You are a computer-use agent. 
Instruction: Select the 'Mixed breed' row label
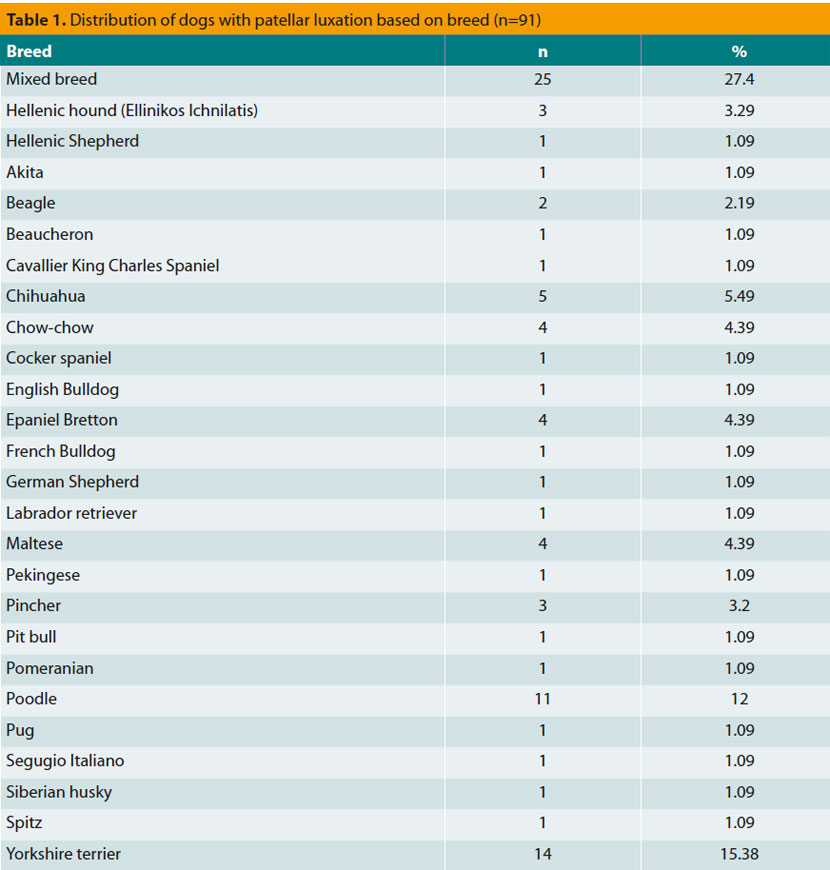52,79
